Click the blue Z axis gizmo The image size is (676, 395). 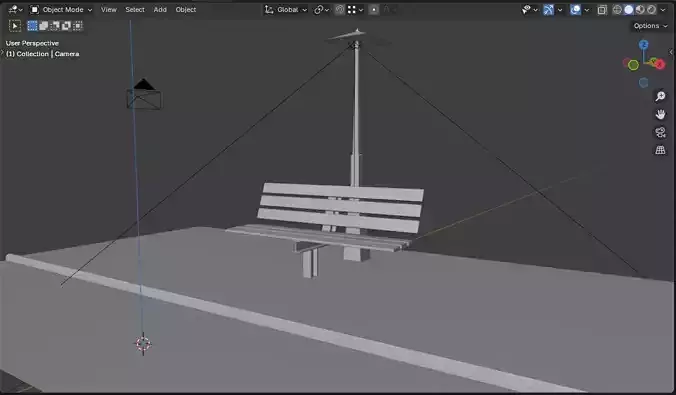pyautogui.click(x=644, y=45)
